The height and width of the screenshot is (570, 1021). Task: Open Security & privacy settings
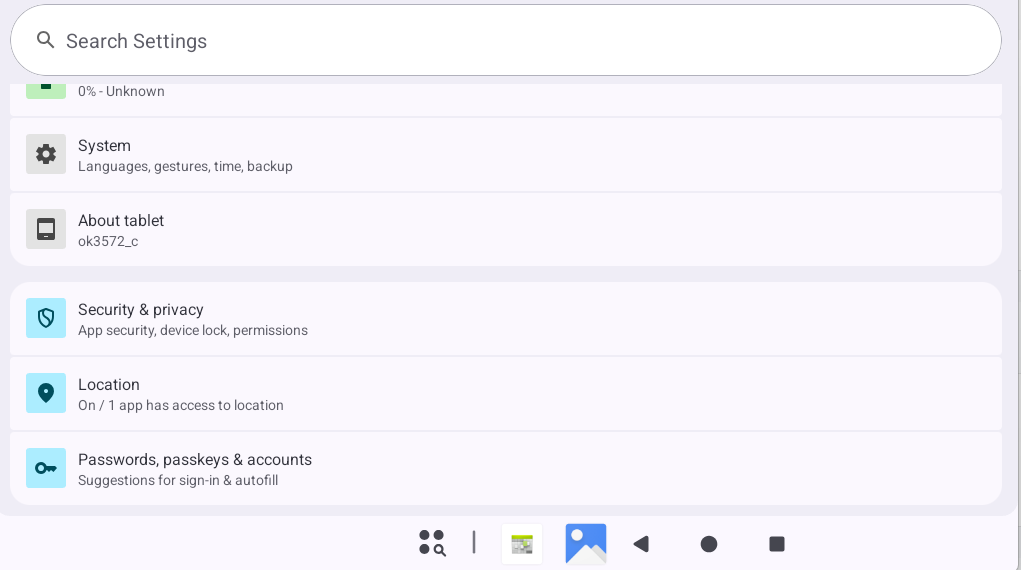[x=505, y=319]
